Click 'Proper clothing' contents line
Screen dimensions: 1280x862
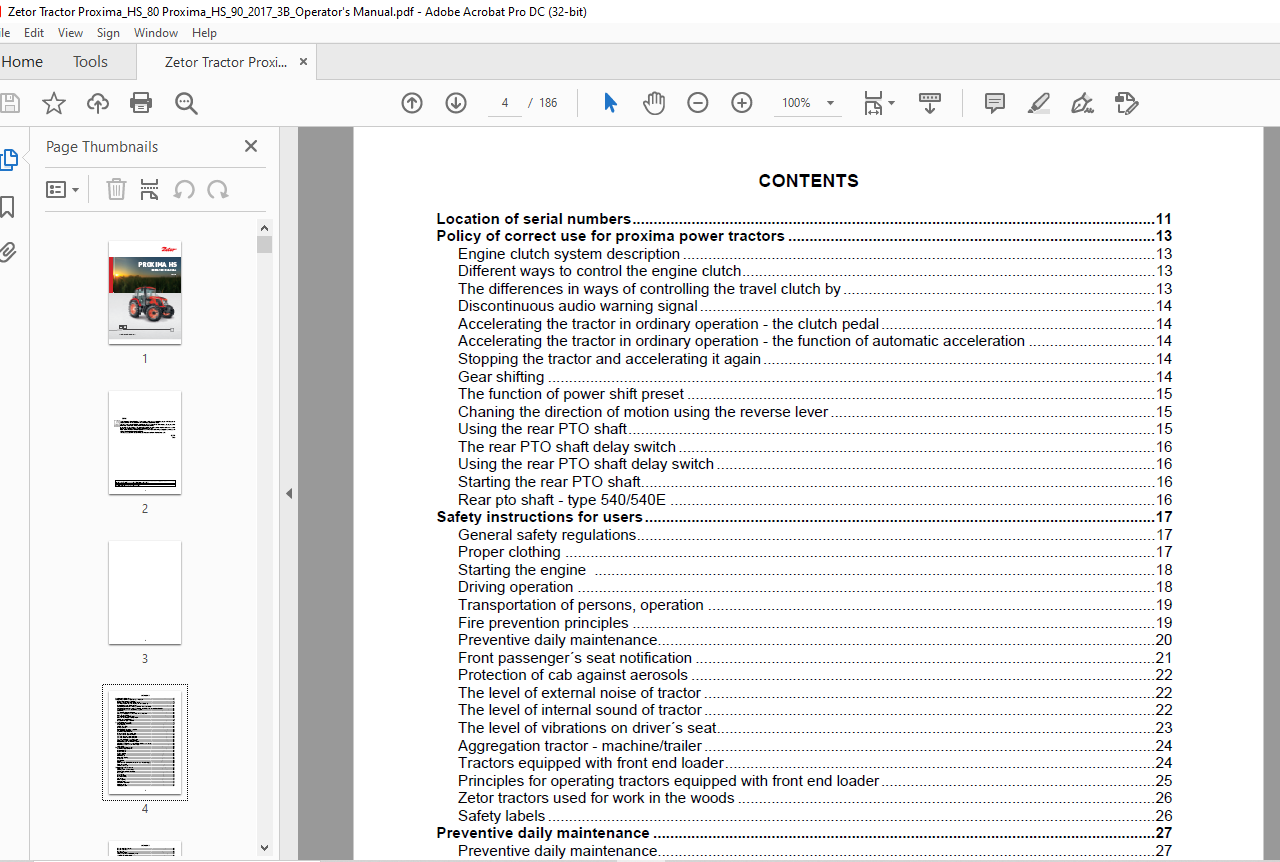pyautogui.click(x=815, y=552)
